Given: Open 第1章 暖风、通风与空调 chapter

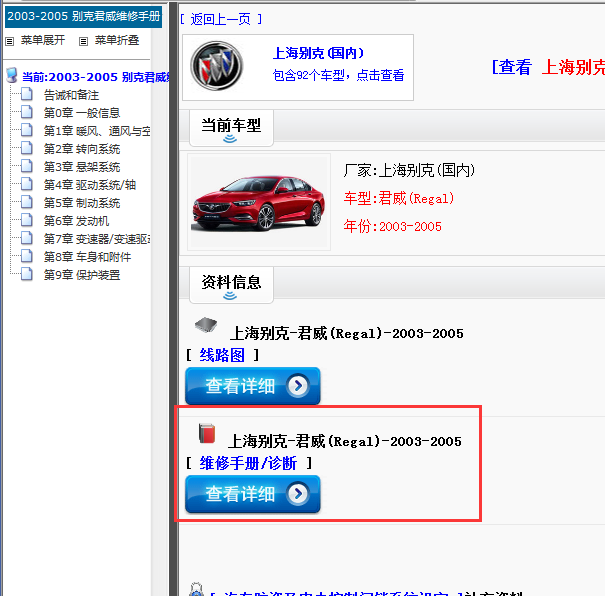Looking at the screenshot, I should [x=97, y=131].
